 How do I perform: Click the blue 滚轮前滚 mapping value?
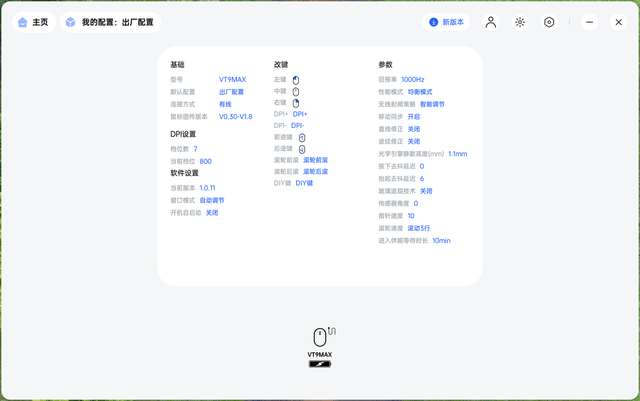tap(316, 160)
